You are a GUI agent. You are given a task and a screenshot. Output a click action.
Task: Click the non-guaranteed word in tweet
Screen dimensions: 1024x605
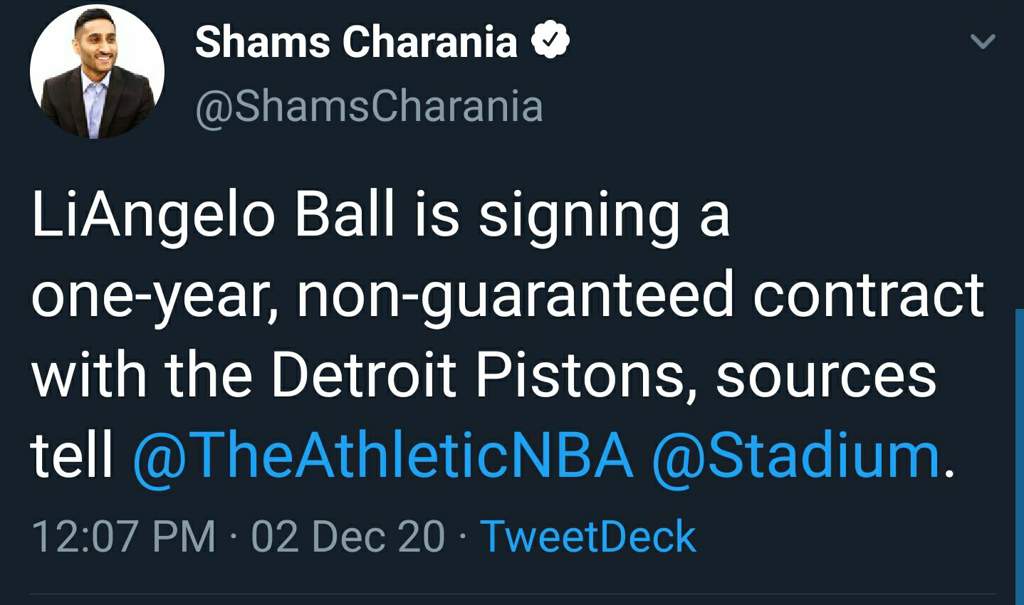coord(516,297)
